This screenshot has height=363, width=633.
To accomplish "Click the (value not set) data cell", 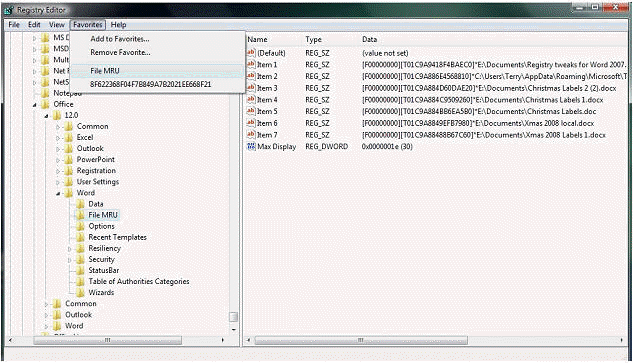I will pyautogui.click(x=385, y=53).
